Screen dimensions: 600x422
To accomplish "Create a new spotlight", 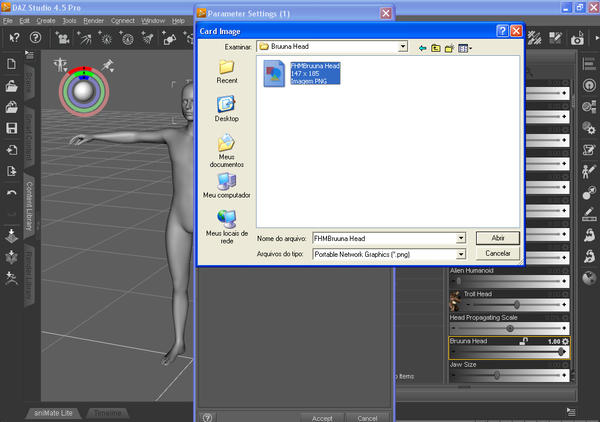I will pyautogui.click(x=147, y=38).
